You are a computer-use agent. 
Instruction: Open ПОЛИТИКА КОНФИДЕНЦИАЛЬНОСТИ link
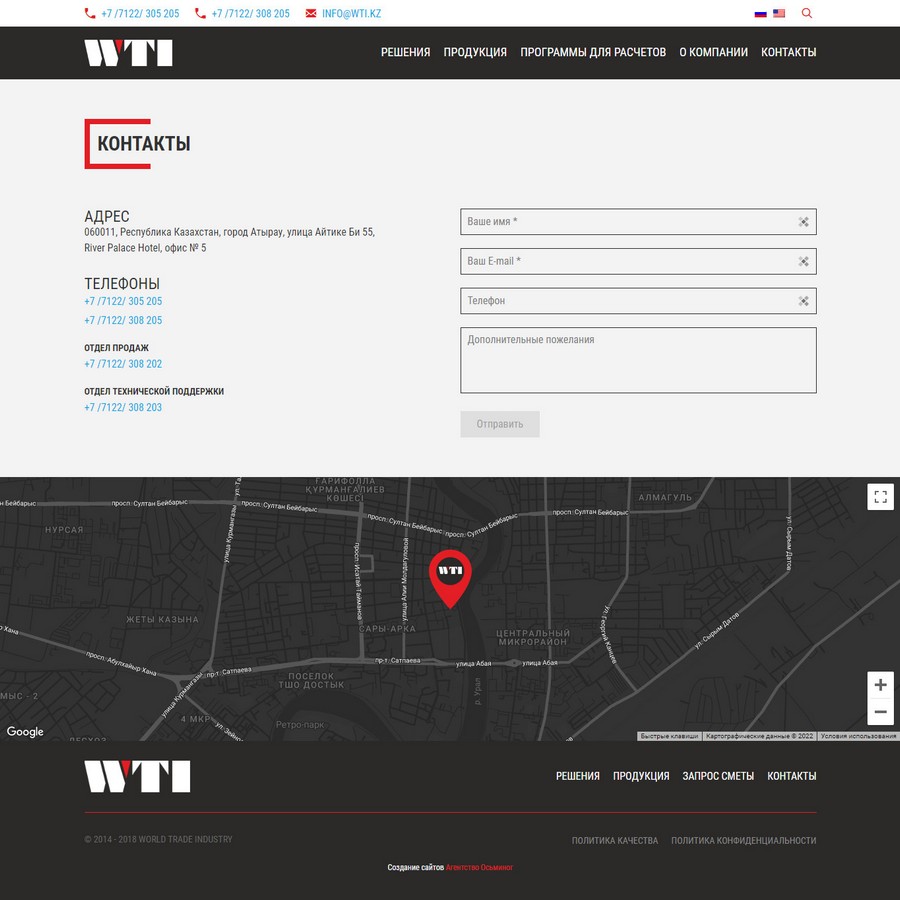pos(744,840)
